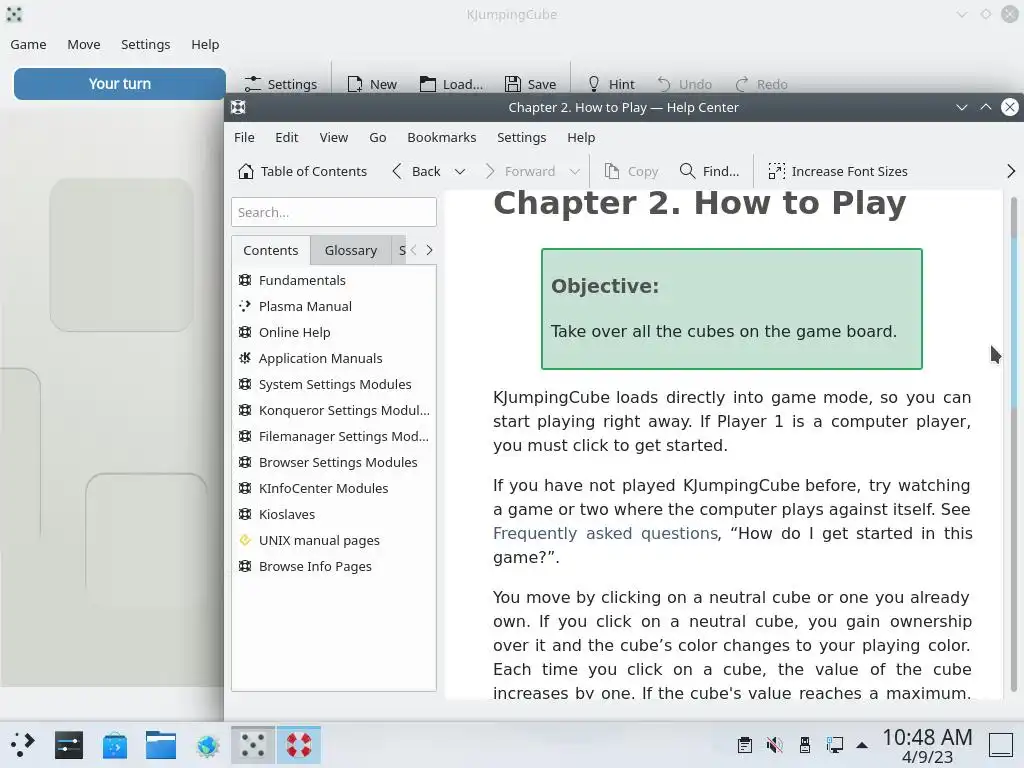Open the KDE application launcher
The width and height of the screenshot is (1024, 768).
22,744
